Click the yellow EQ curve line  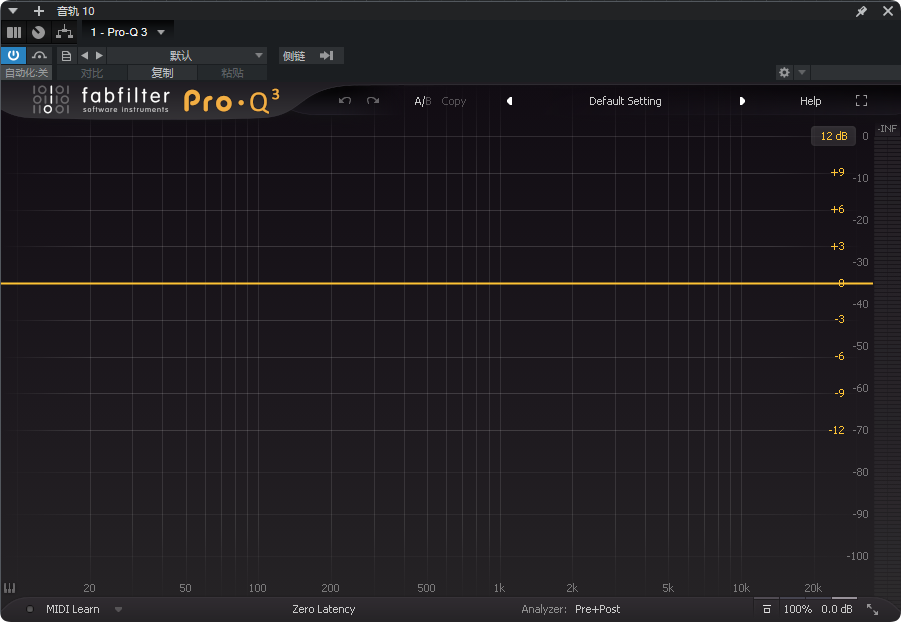[437, 283]
